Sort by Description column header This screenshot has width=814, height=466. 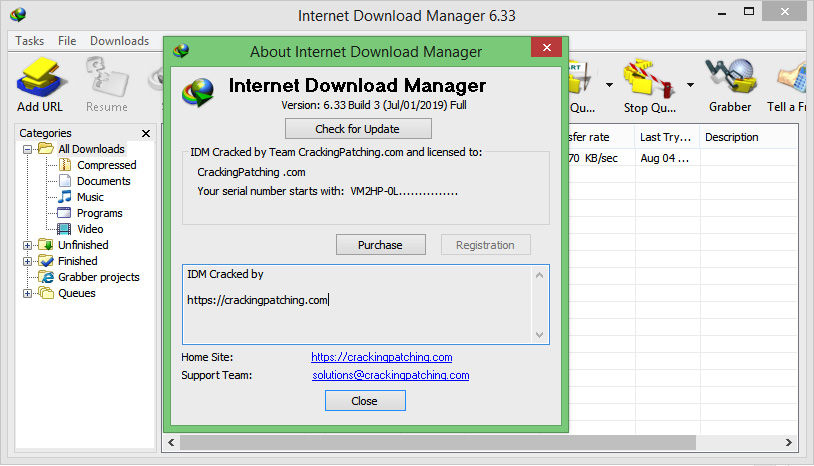point(748,137)
